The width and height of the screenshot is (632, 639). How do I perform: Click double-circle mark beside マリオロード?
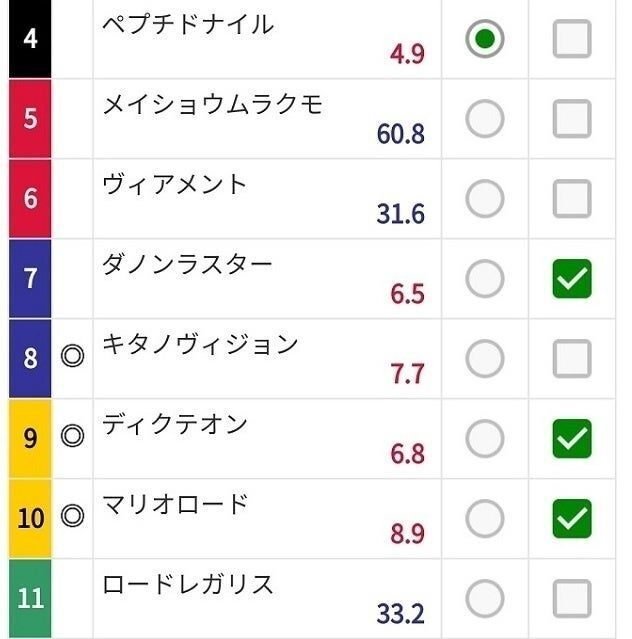coord(72,516)
